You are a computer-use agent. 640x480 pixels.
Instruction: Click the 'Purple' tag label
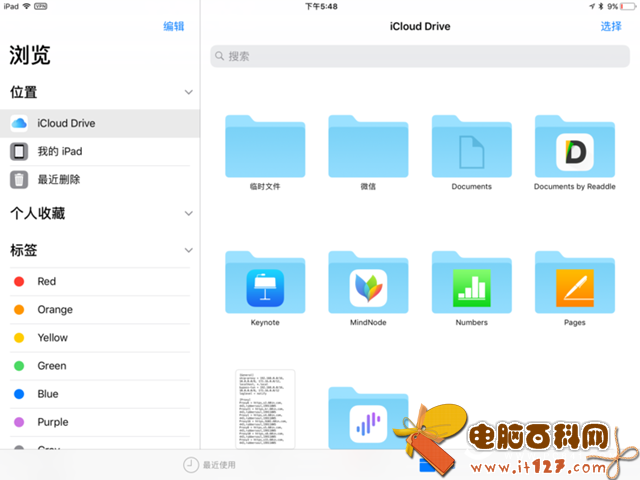(x=53, y=422)
